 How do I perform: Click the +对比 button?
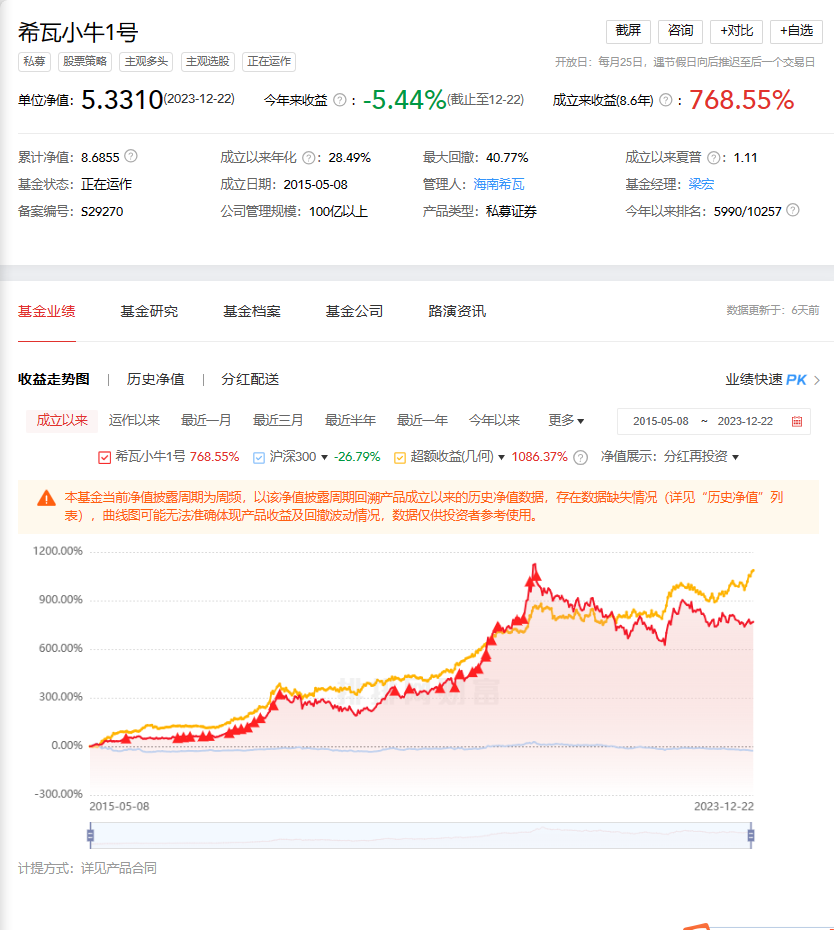(x=736, y=31)
